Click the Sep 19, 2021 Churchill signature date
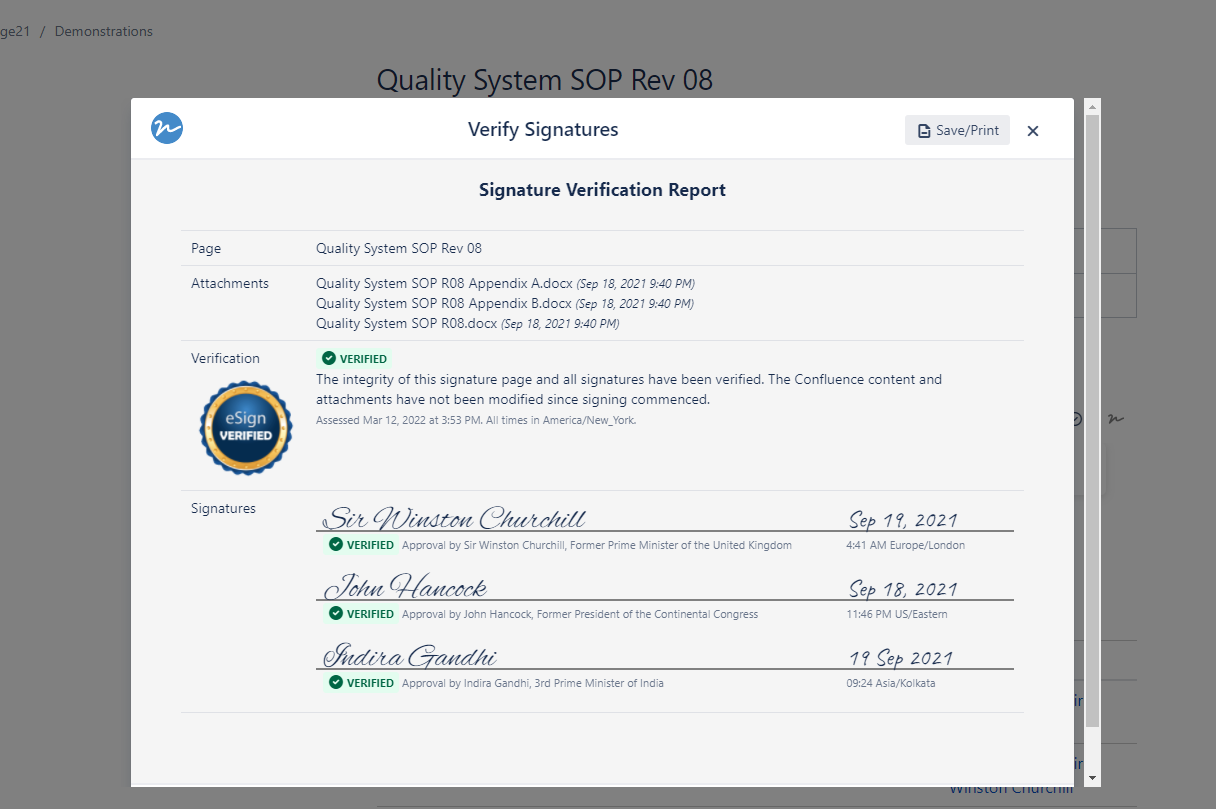1216x809 pixels. coord(903,520)
